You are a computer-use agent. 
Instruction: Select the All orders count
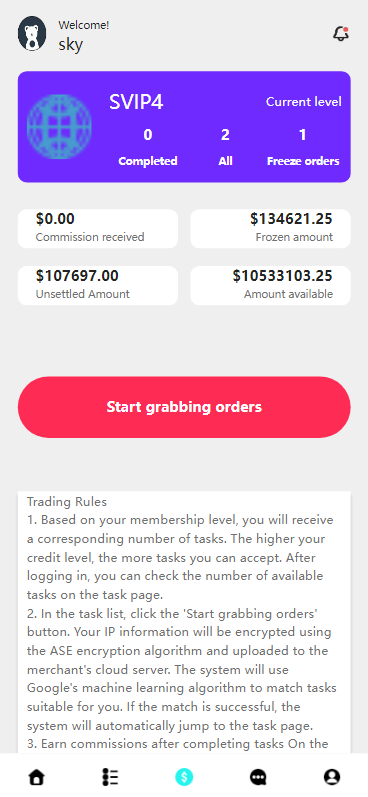click(x=225, y=135)
